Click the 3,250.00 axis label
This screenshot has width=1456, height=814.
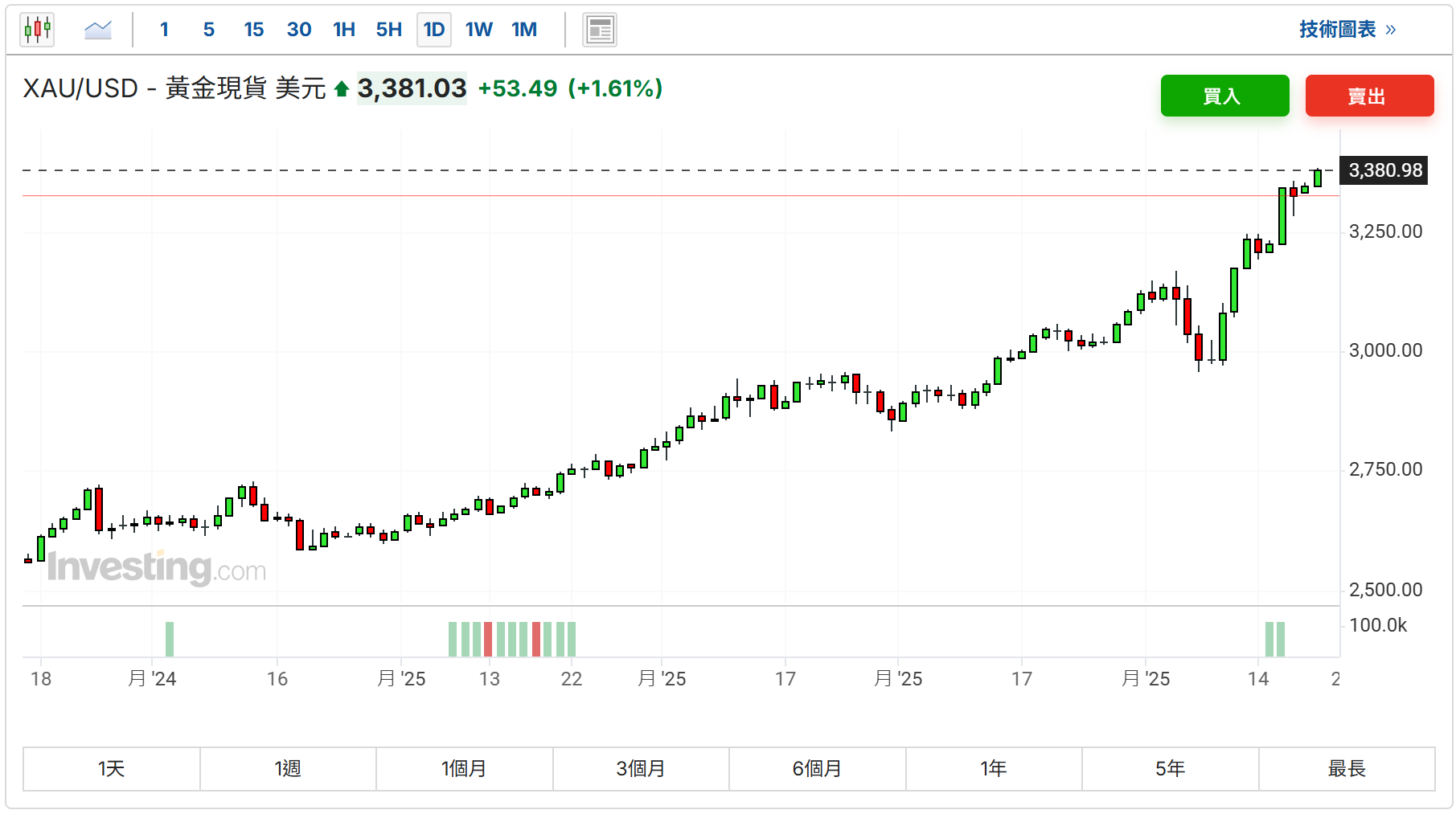coord(1385,231)
